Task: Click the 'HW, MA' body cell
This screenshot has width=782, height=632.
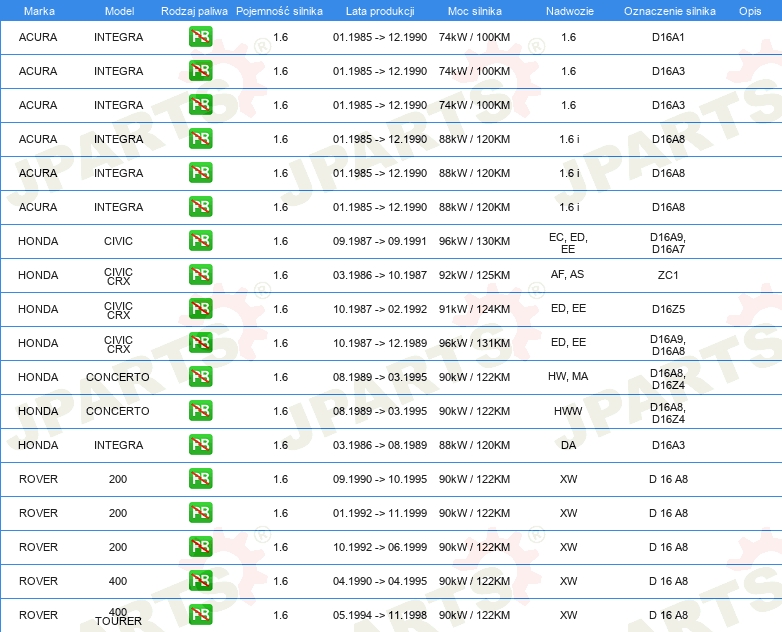Action: pyautogui.click(x=568, y=376)
